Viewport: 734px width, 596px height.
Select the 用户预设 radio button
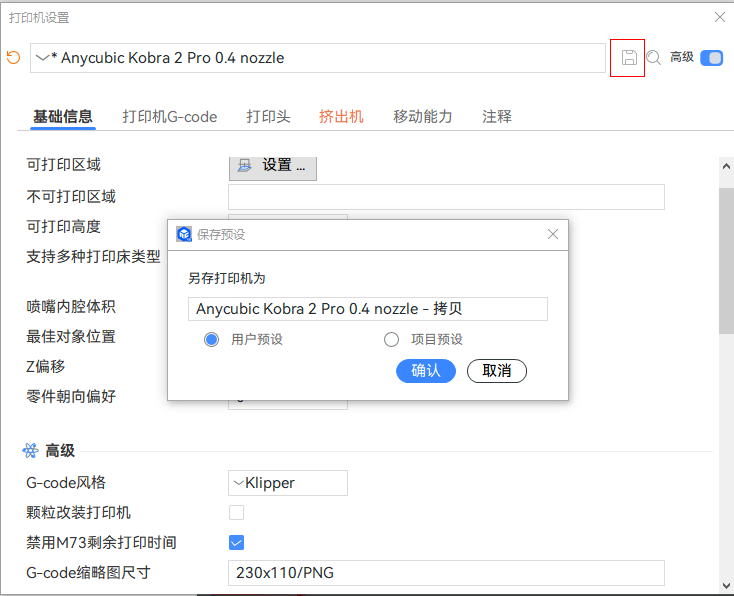pos(211,339)
